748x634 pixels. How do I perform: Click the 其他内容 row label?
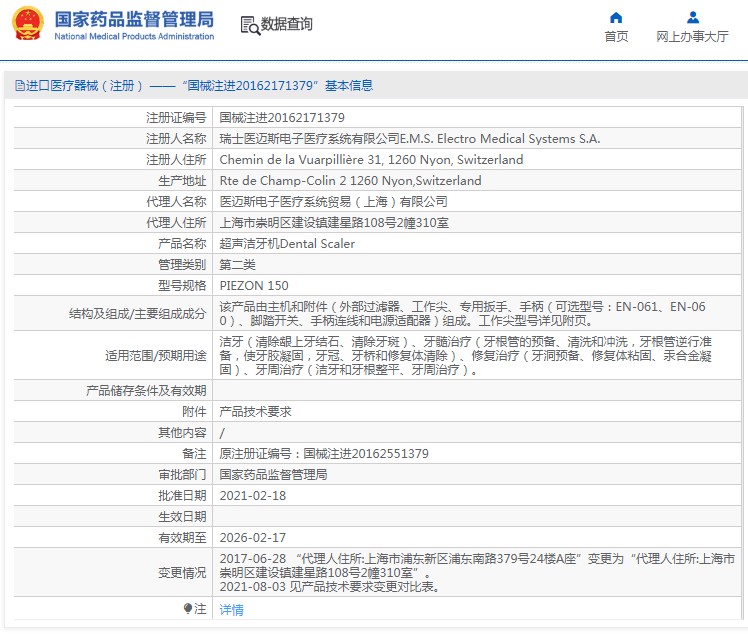182,432
